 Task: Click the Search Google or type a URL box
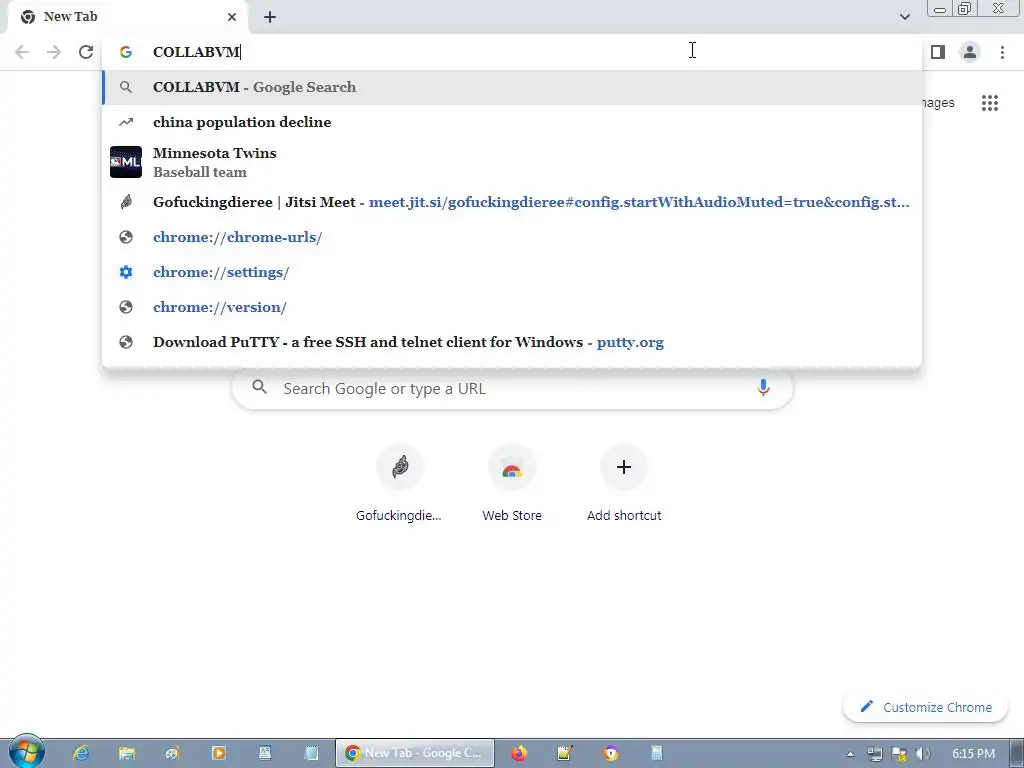[x=512, y=389]
